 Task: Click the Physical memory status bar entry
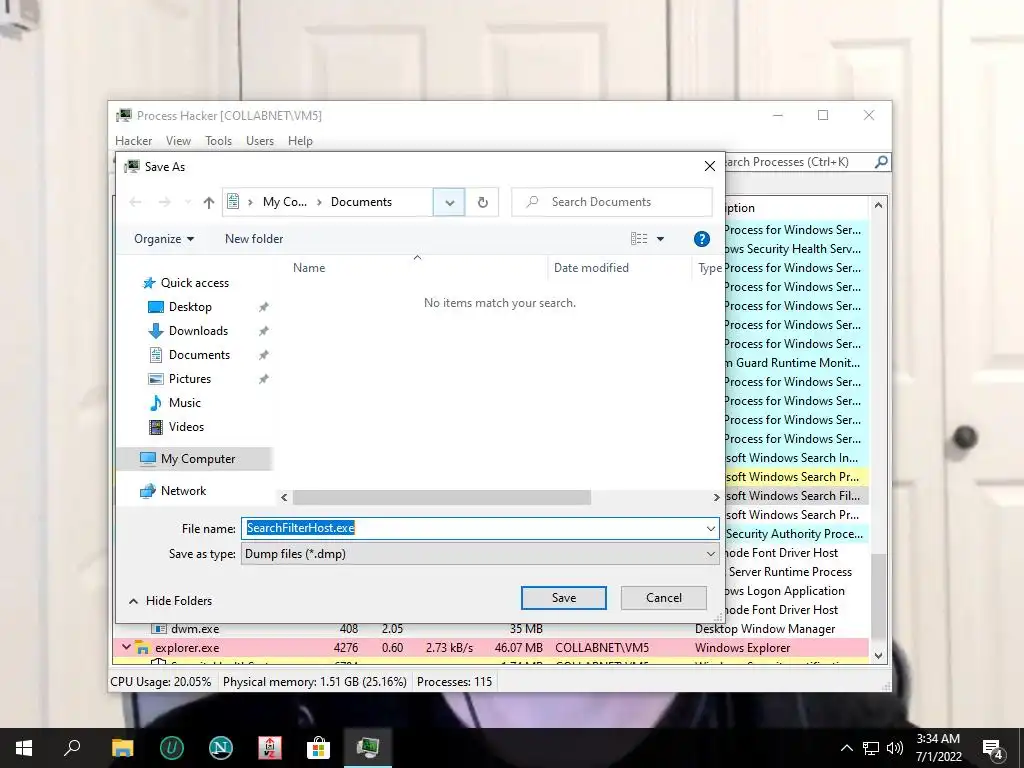pyautogui.click(x=315, y=682)
